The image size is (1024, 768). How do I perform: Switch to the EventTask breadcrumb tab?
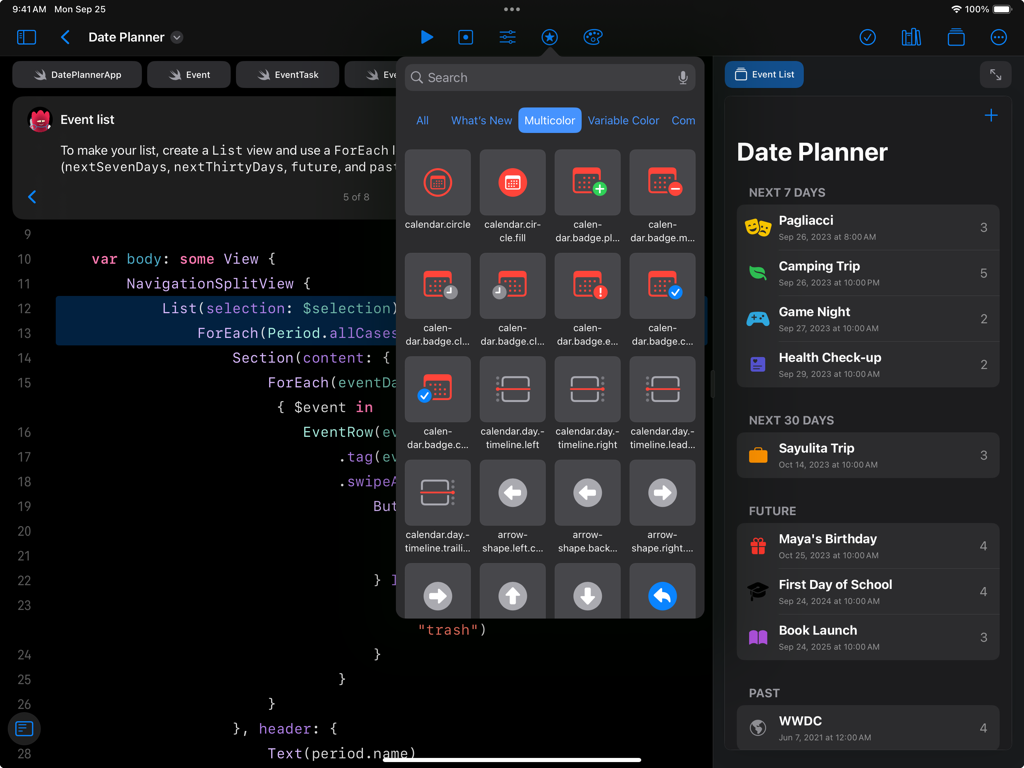pyautogui.click(x=287, y=74)
